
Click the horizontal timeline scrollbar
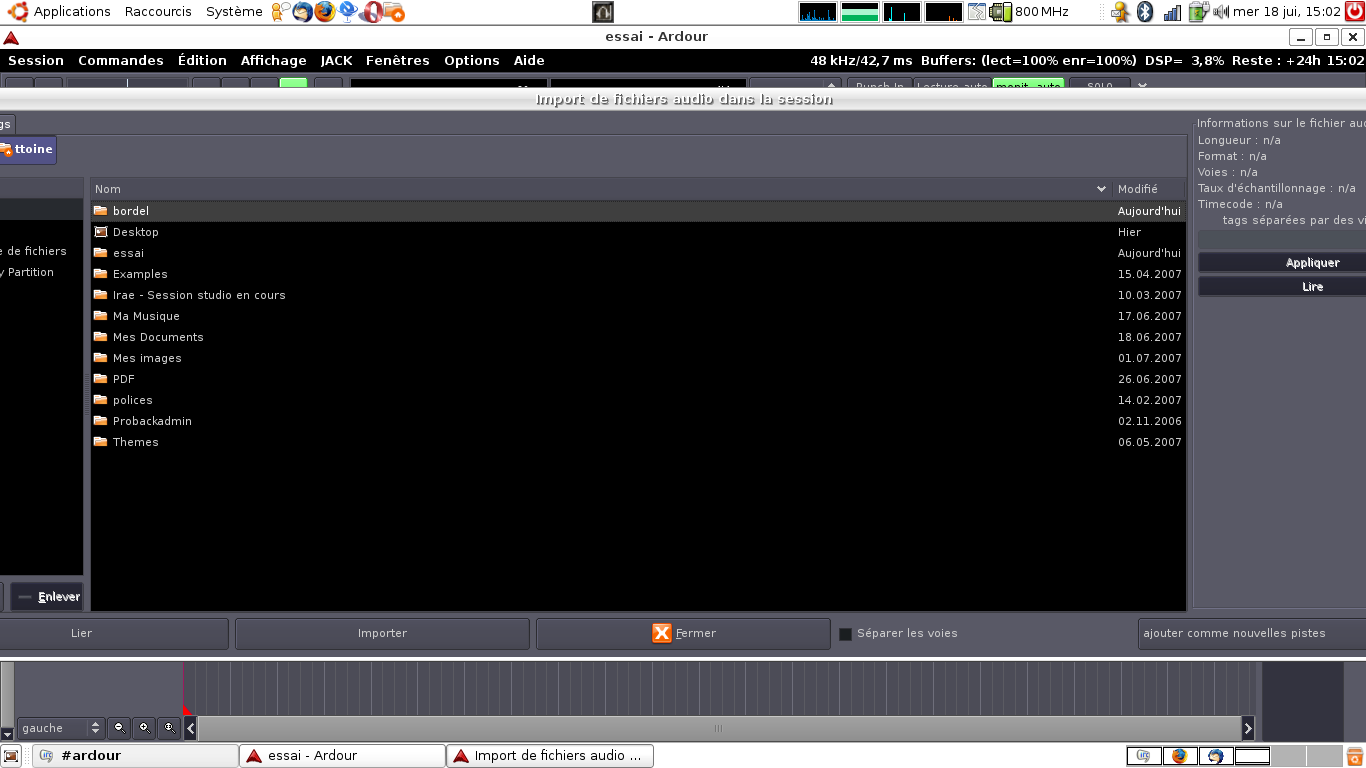coord(718,728)
